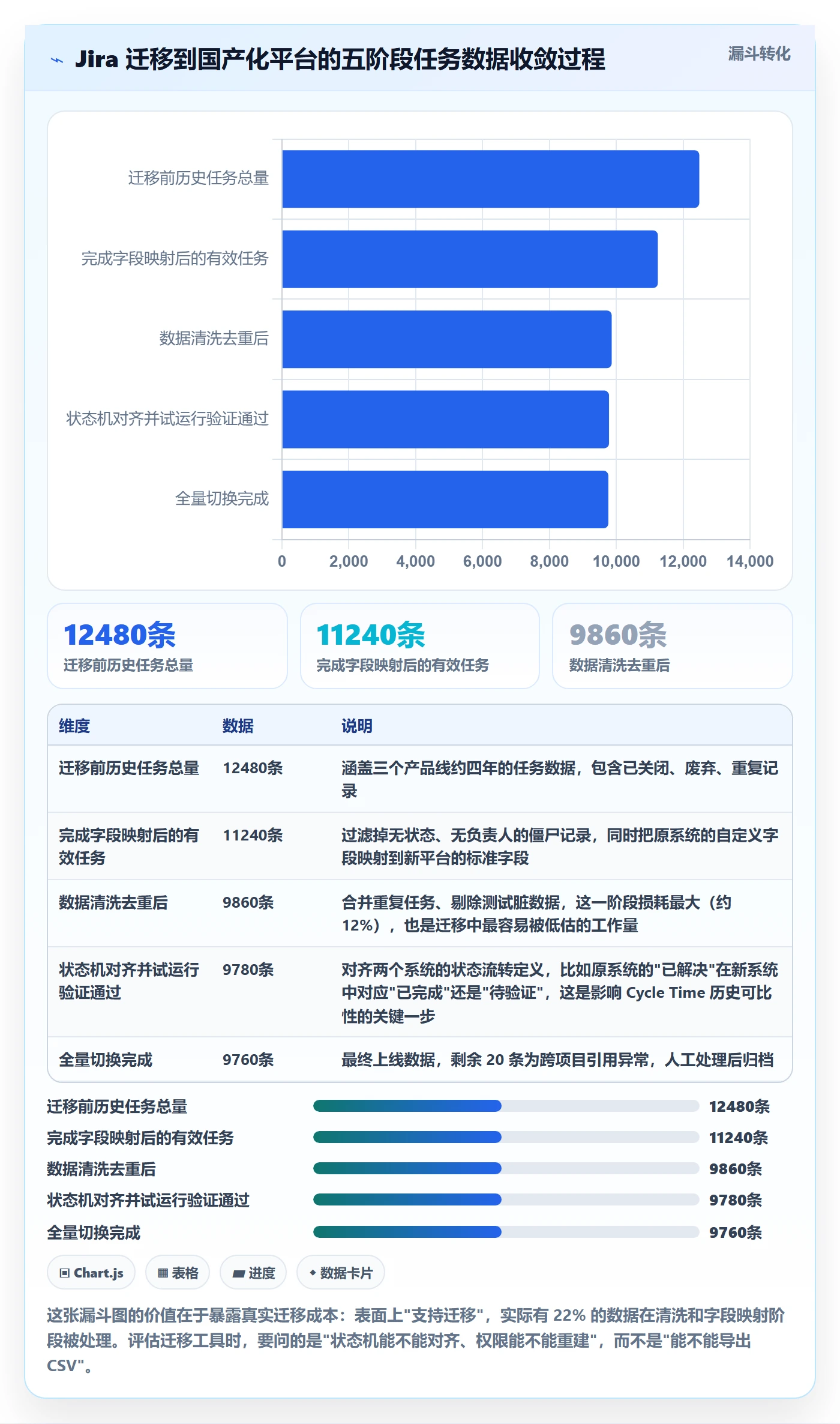Select the 9780条 table cell
Screen dimensions: 840x1424
tap(248, 970)
